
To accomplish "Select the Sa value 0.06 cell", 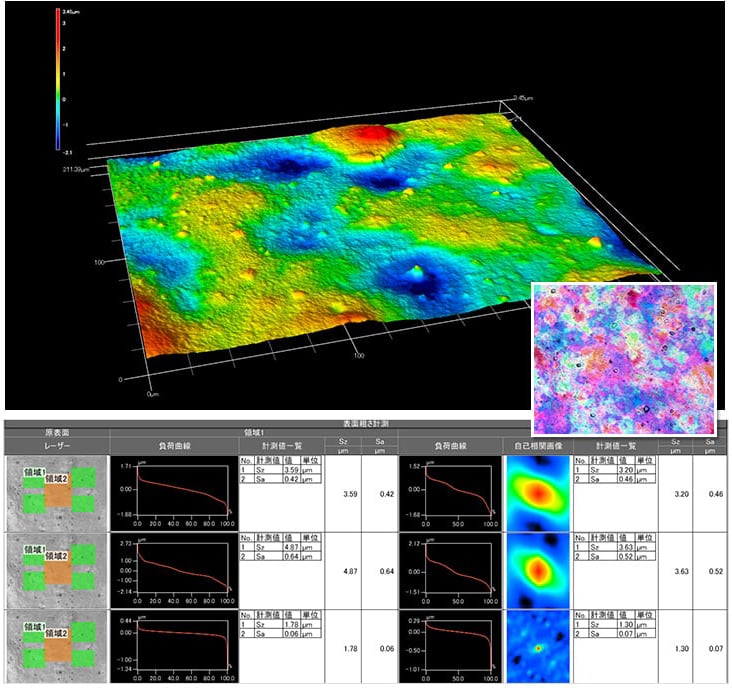I will point(380,648).
